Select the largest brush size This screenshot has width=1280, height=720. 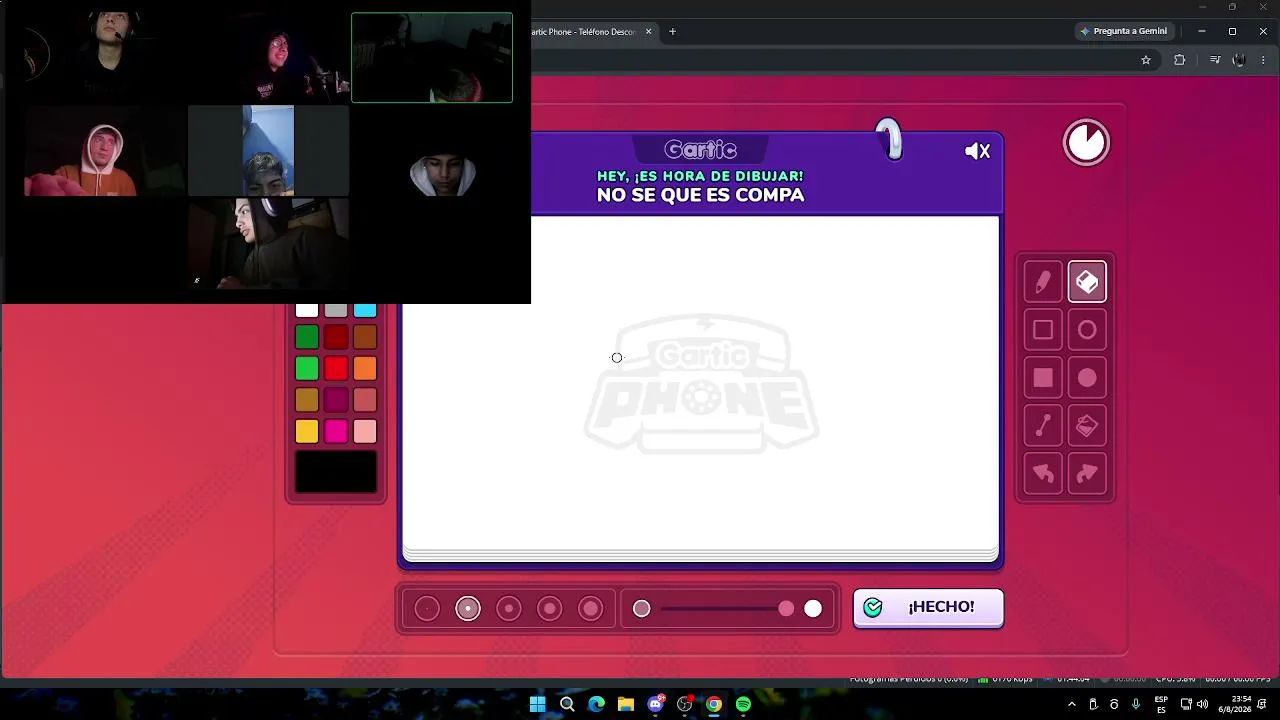click(591, 608)
